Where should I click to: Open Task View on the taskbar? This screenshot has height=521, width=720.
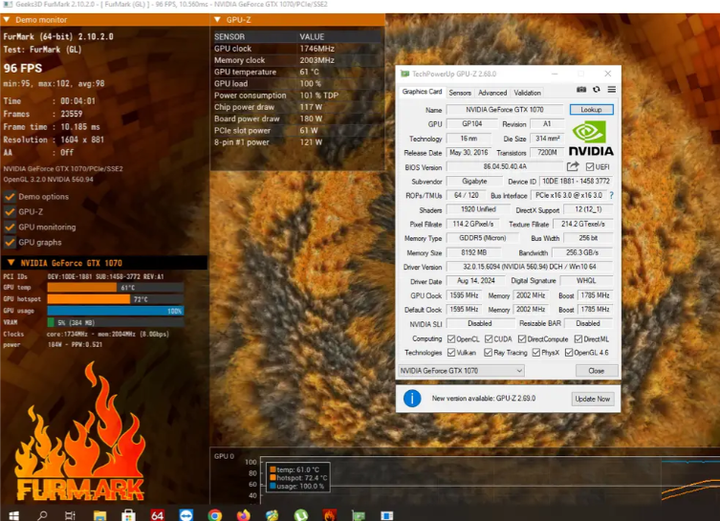point(70,515)
